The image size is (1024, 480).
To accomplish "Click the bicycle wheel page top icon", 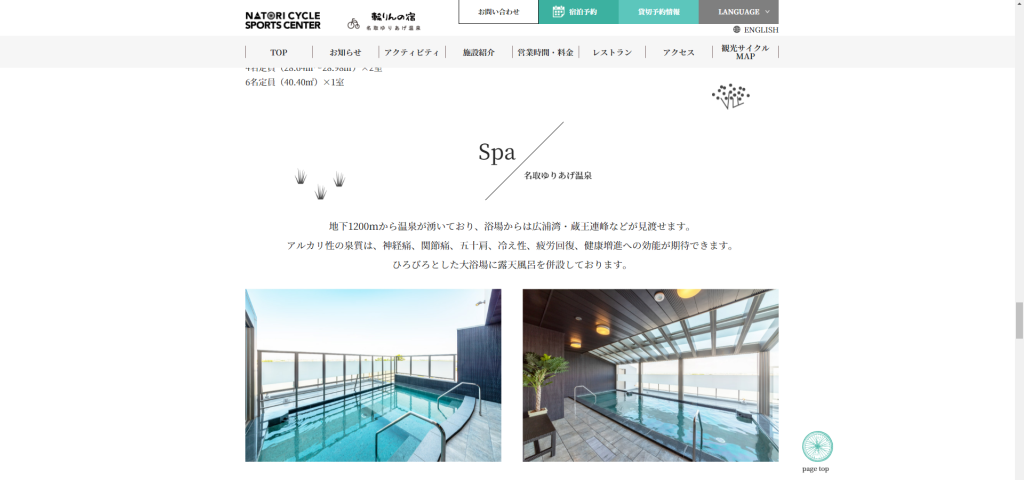I will pos(817,447).
